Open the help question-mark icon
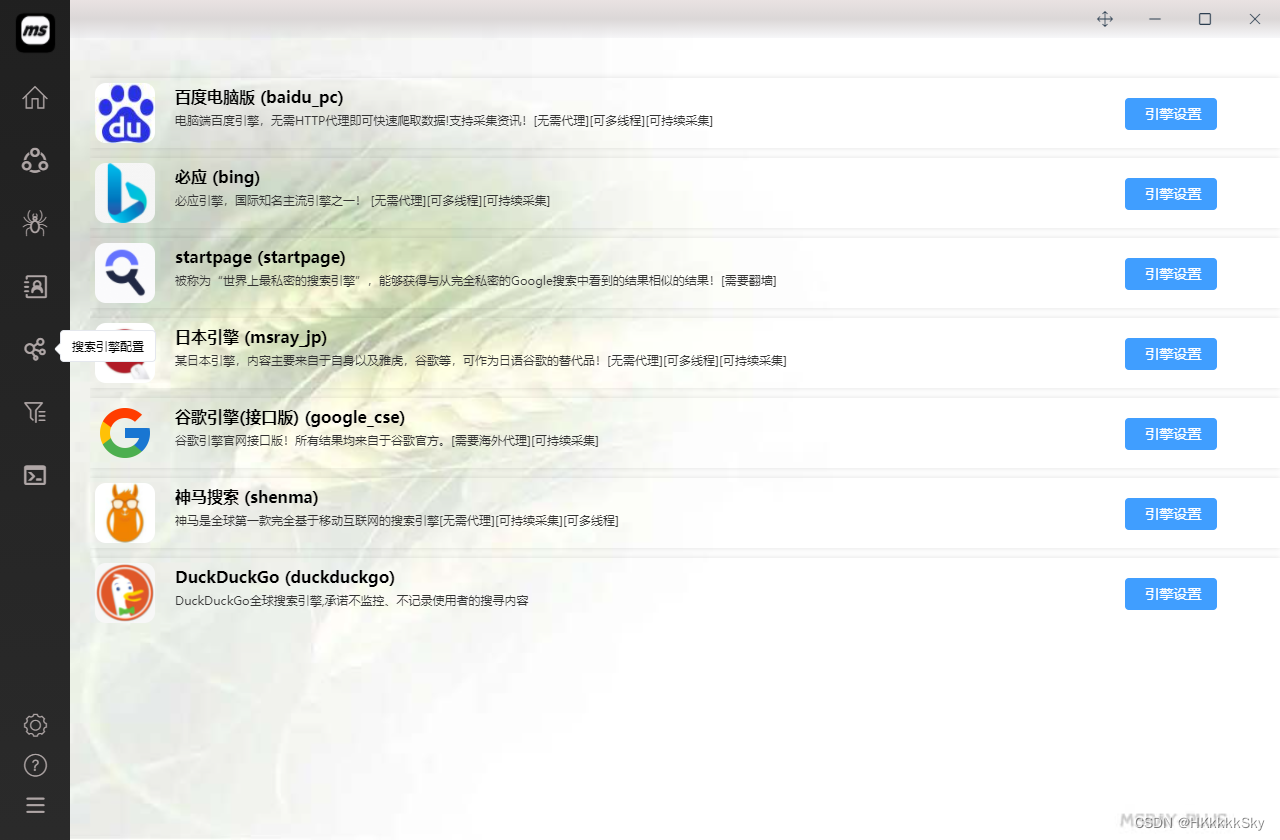 tap(35, 766)
